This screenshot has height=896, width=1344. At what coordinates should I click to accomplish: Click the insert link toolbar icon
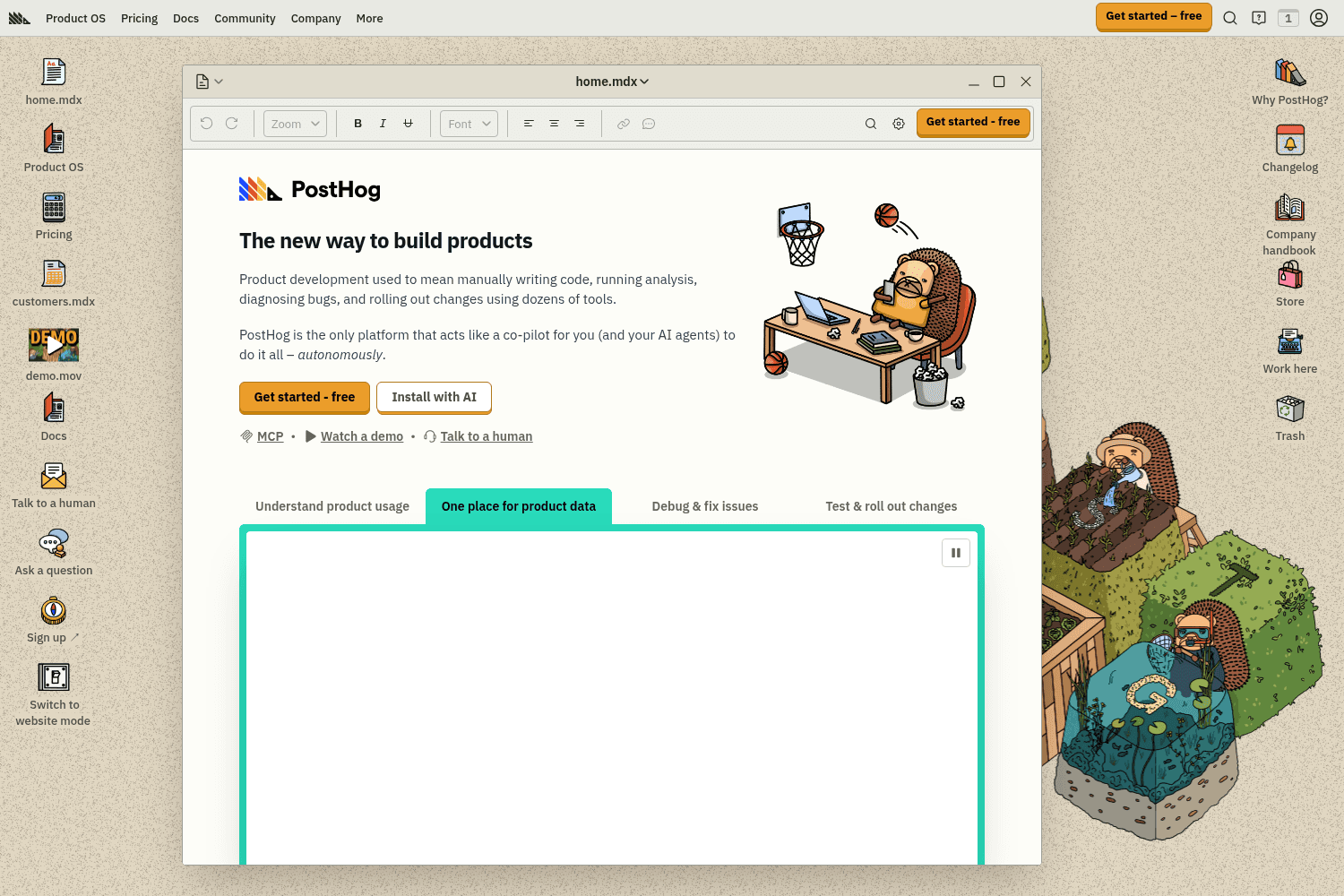[x=624, y=124]
